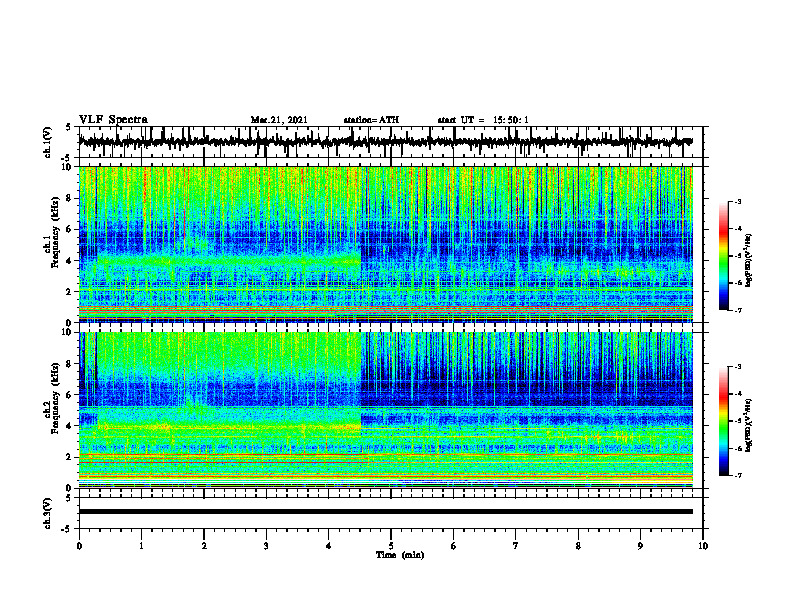Click the "5" voltage tick of ch.1(V) panel
This screenshot has height=612, width=792.
[x=68, y=127]
